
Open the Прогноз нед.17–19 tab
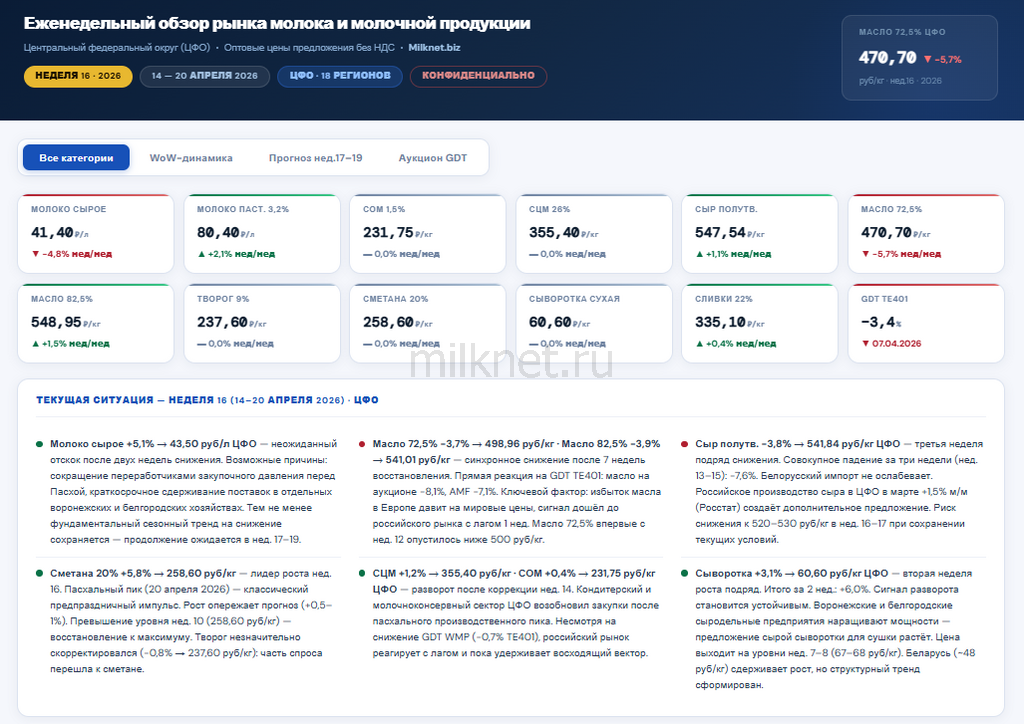[315, 158]
